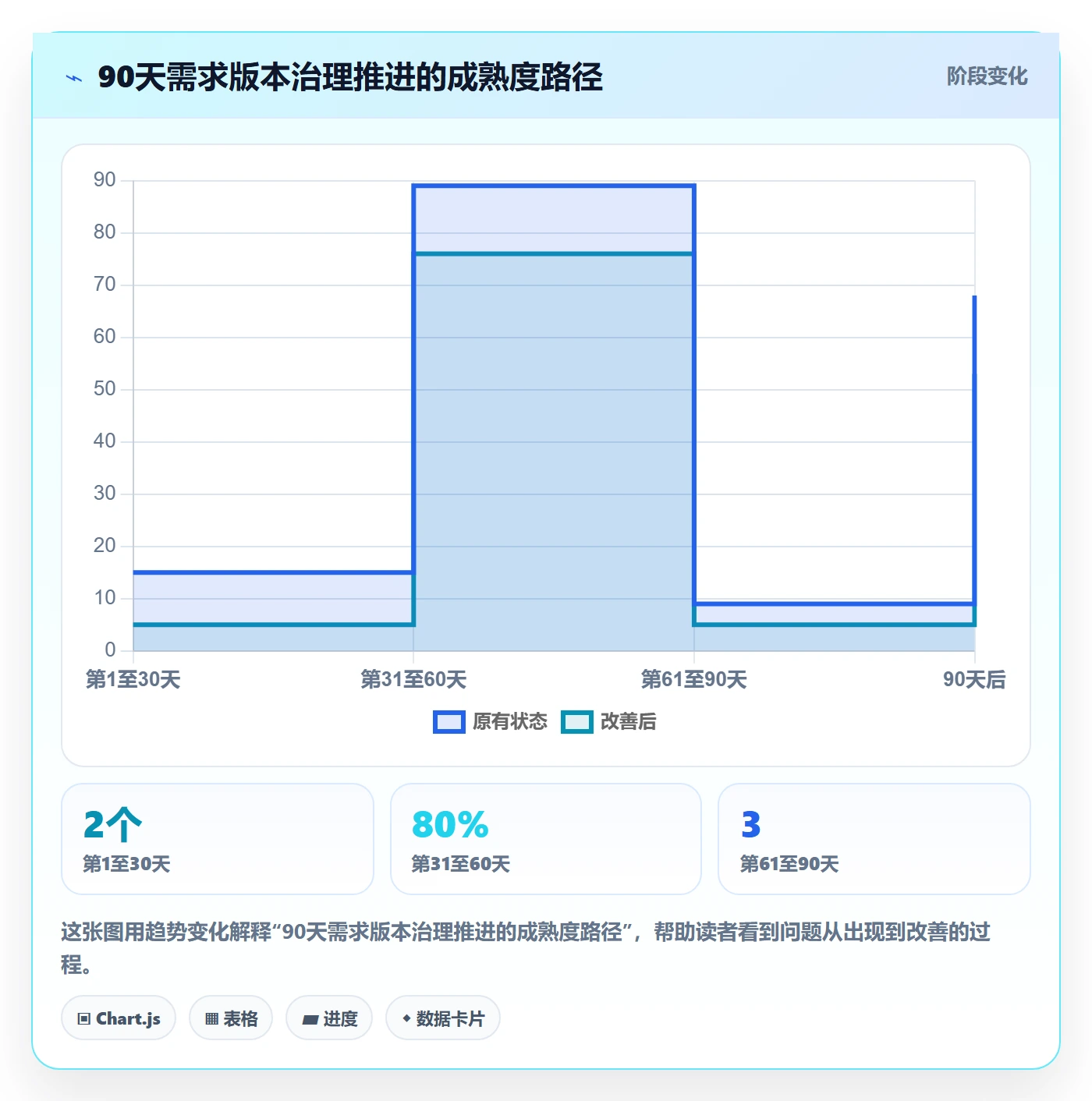The image size is (1092, 1101).
Task: Click the 90天后 x-axis label
Action: pos(974,680)
